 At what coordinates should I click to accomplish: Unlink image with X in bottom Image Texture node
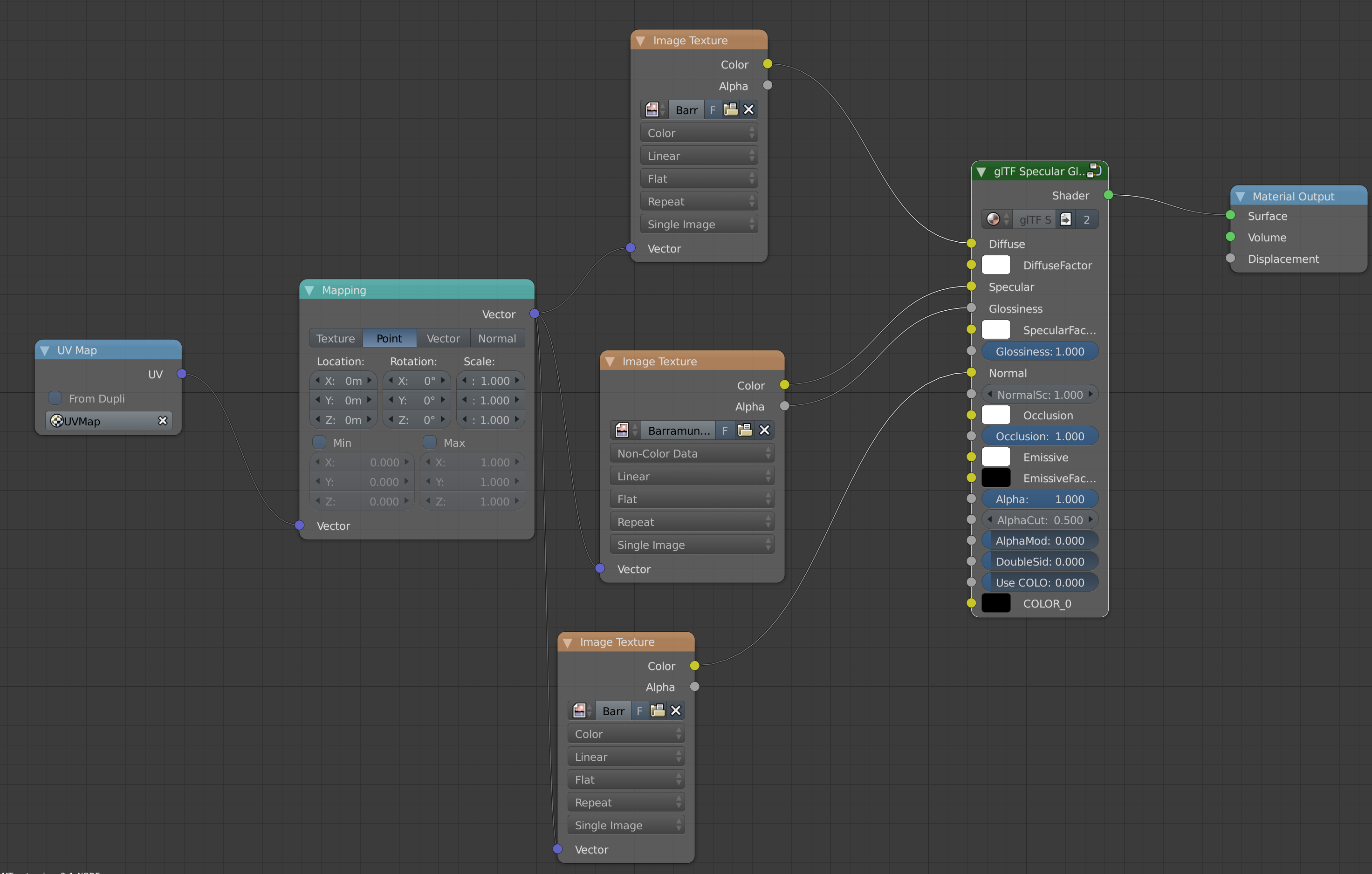coord(676,710)
